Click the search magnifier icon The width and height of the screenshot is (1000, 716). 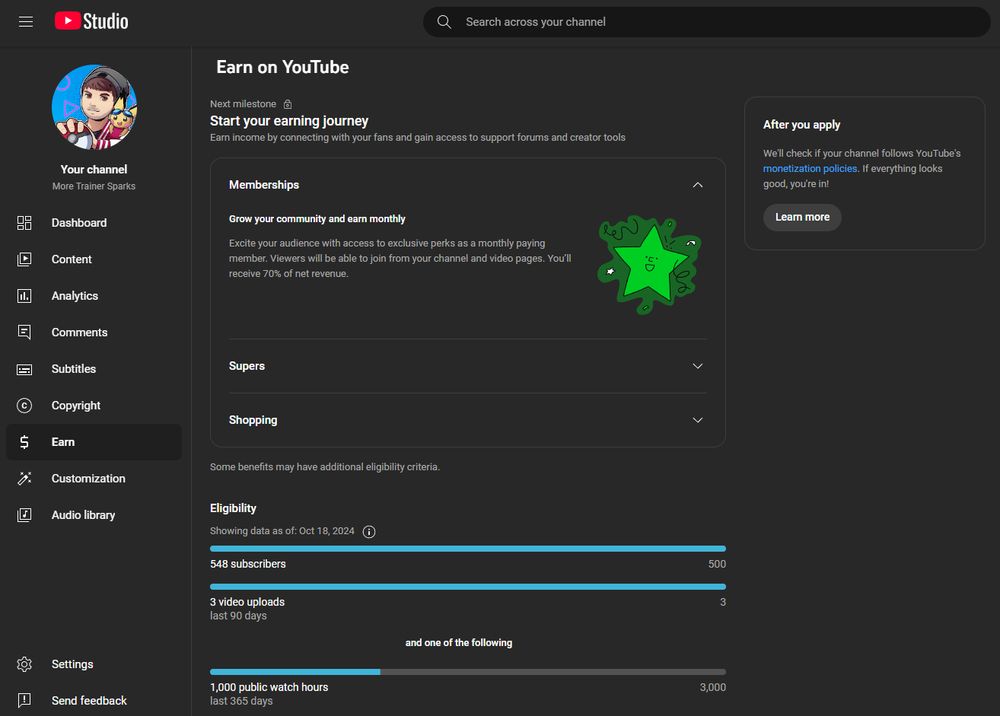point(444,22)
